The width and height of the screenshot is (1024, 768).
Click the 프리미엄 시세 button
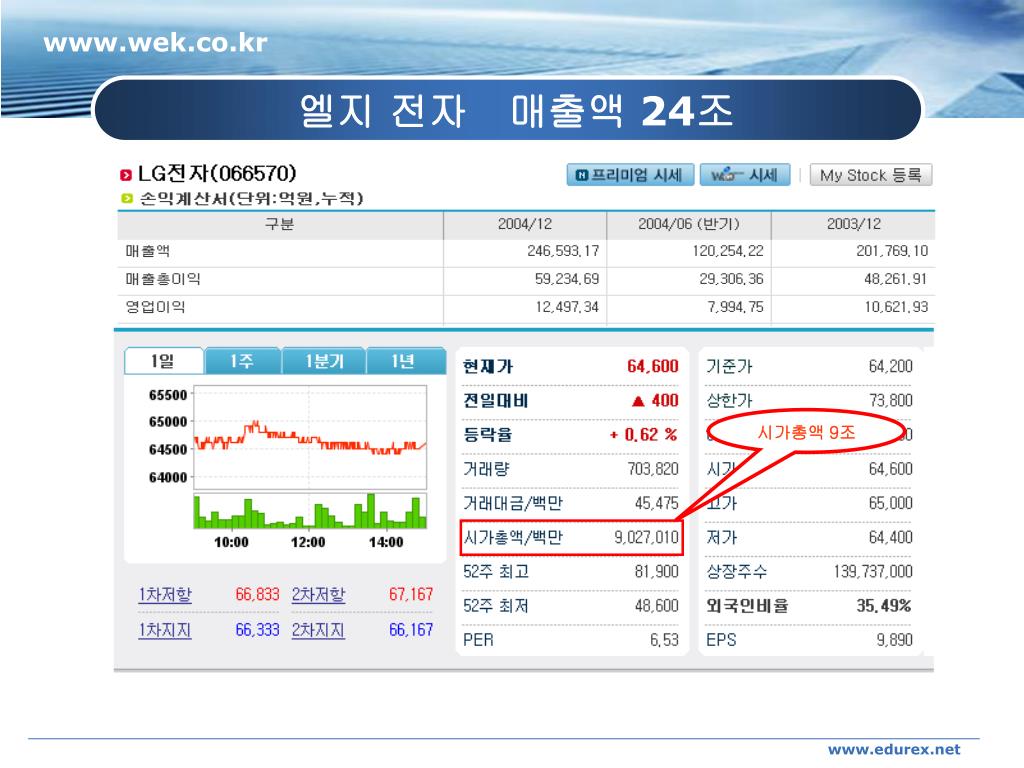pos(630,175)
